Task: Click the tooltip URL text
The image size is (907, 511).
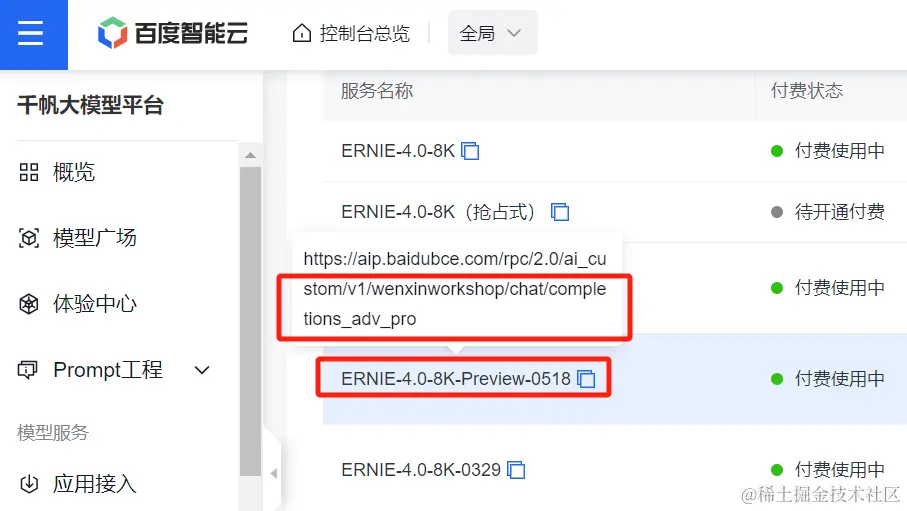Action: click(x=455, y=289)
